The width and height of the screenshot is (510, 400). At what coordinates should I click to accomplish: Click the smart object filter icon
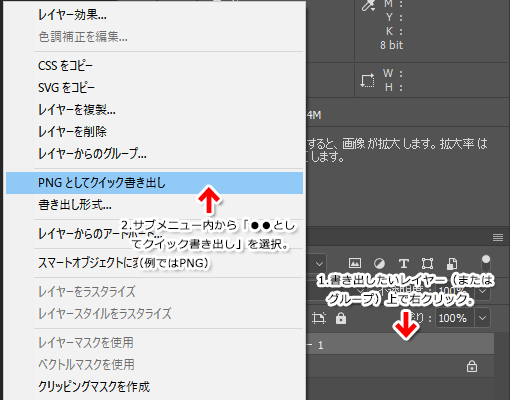(x=452, y=263)
